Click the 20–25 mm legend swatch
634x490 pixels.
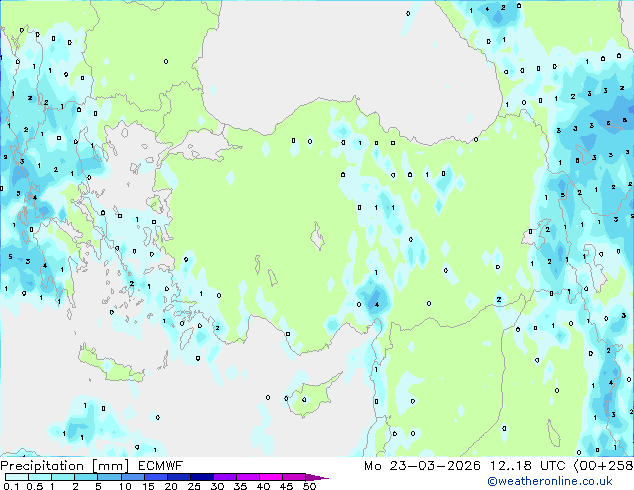(x=178, y=477)
